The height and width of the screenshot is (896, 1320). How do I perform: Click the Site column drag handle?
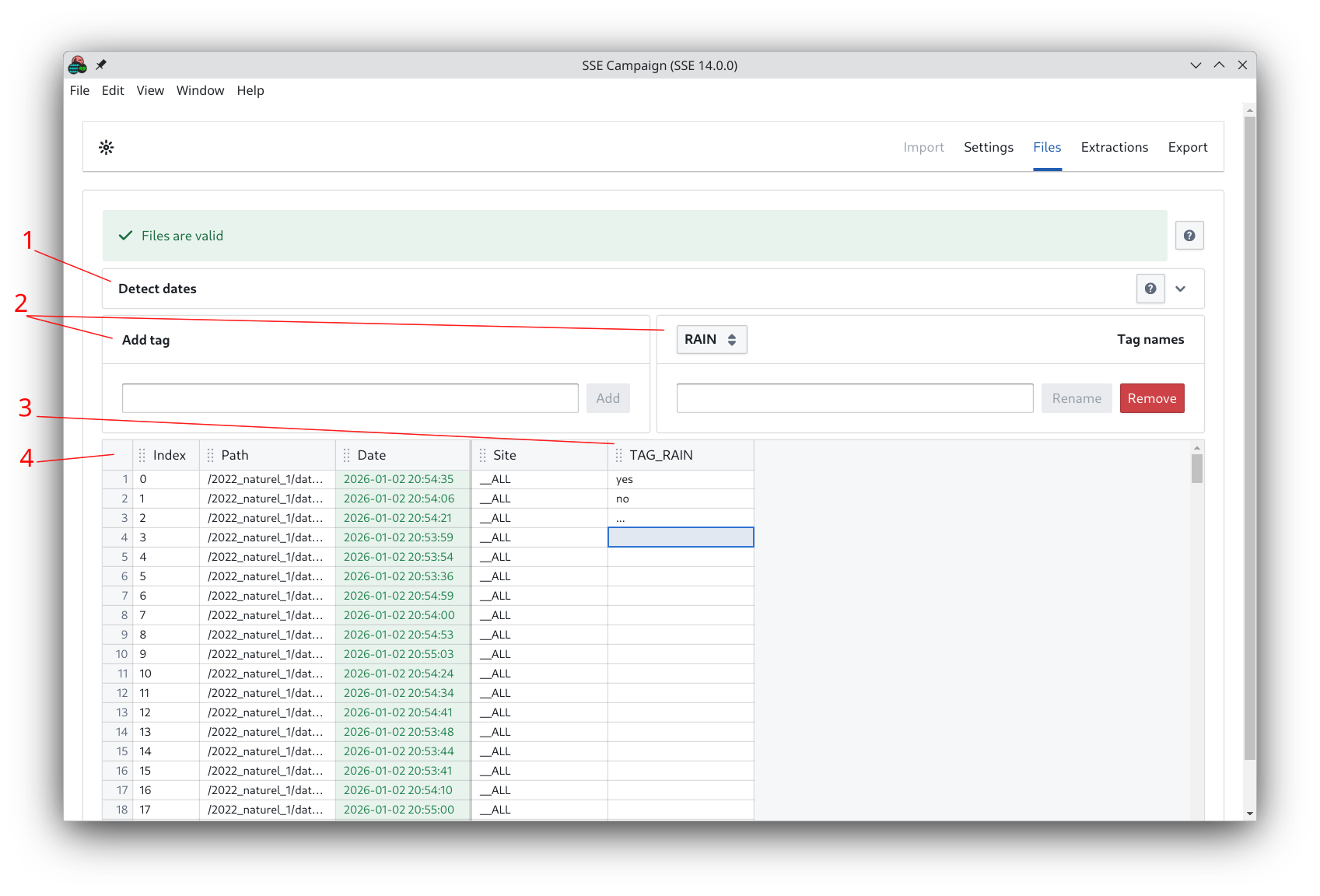482,455
